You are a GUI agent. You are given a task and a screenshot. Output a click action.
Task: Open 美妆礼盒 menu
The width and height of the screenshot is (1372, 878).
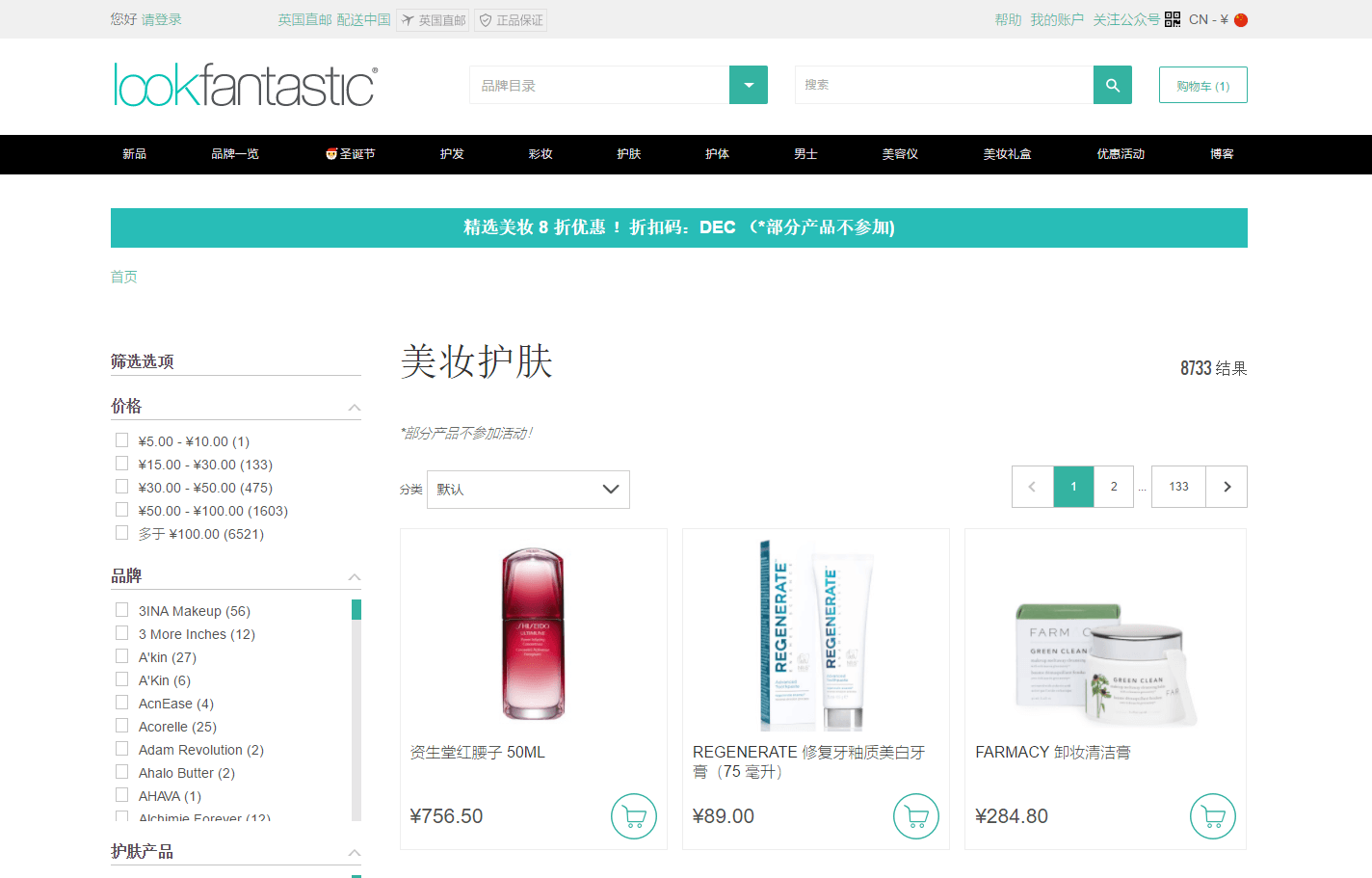click(1007, 154)
